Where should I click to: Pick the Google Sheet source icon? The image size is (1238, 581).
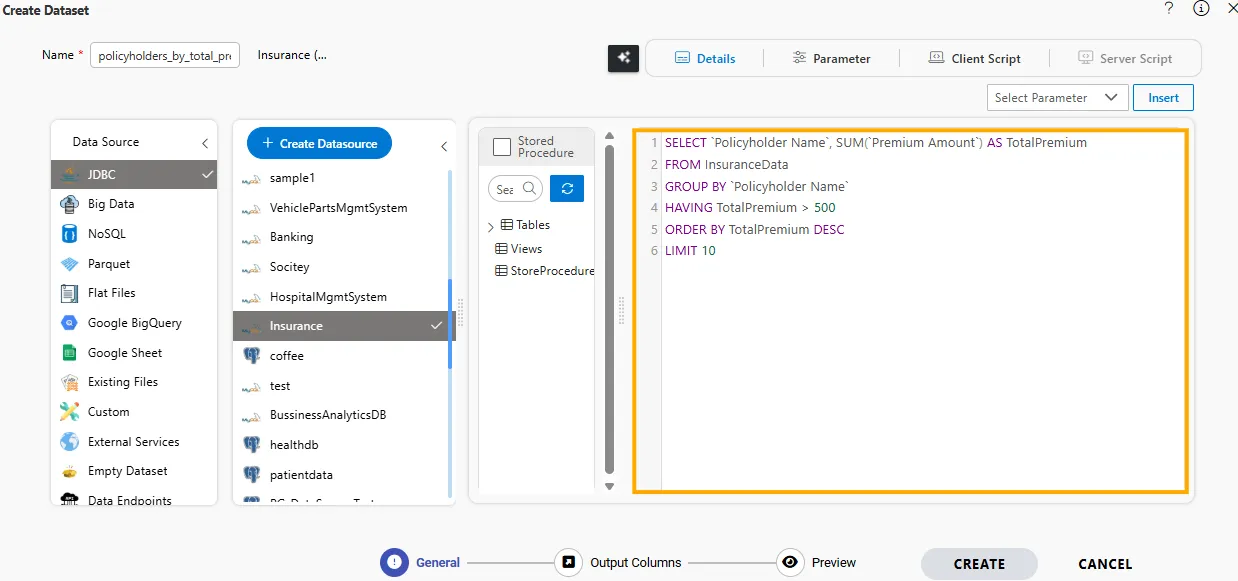(x=69, y=353)
